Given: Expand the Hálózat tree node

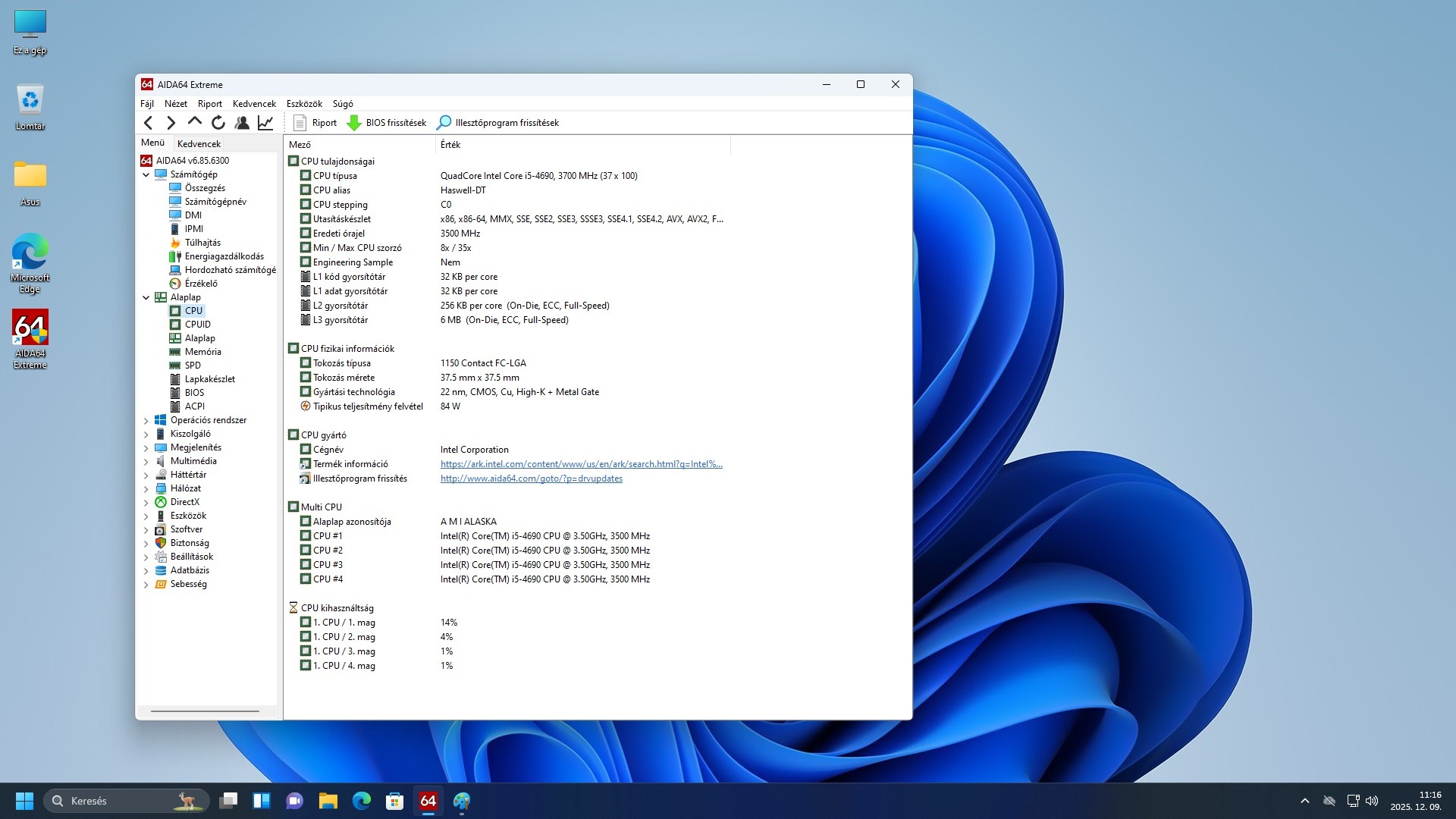Looking at the screenshot, I should (146, 488).
